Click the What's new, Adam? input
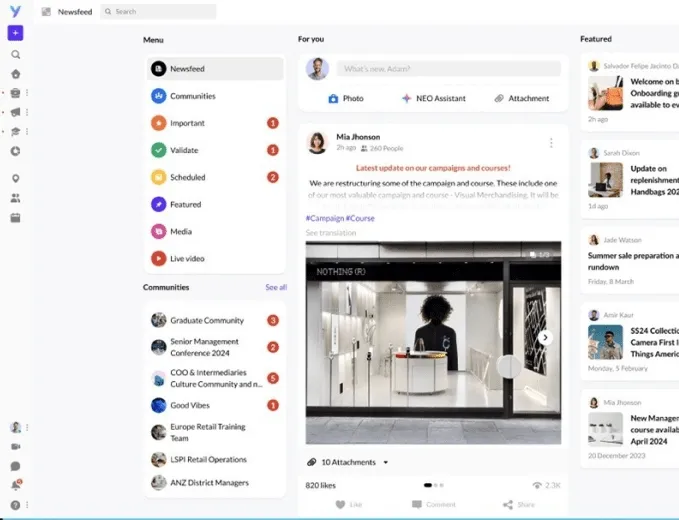Image resolution: width=679 pixels, height=520 pixels. click(449, 68)
